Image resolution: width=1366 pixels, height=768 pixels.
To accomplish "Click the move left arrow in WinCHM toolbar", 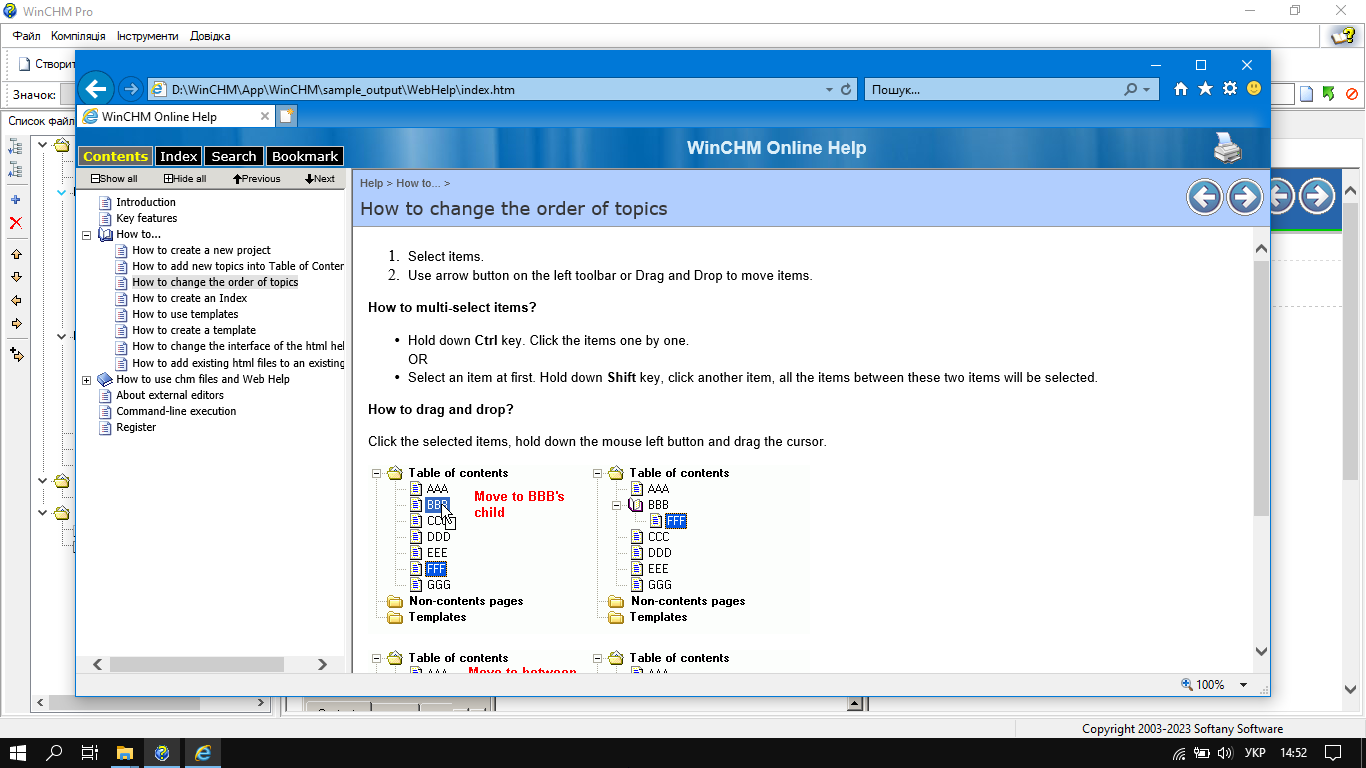I will [16, 300].
